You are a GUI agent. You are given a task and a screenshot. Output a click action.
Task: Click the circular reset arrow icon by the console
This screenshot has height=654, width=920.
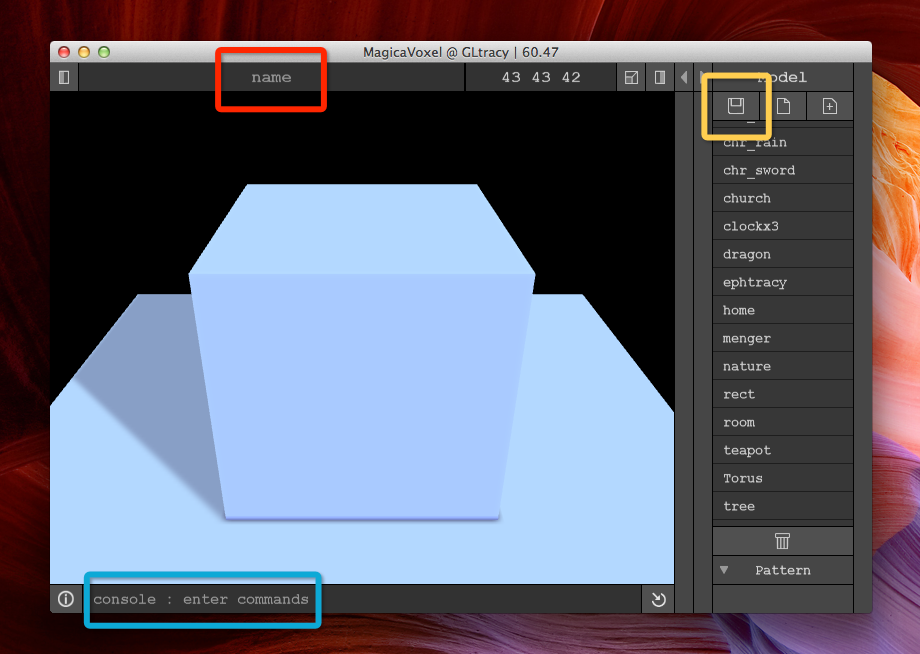click(x=658, y=599)
